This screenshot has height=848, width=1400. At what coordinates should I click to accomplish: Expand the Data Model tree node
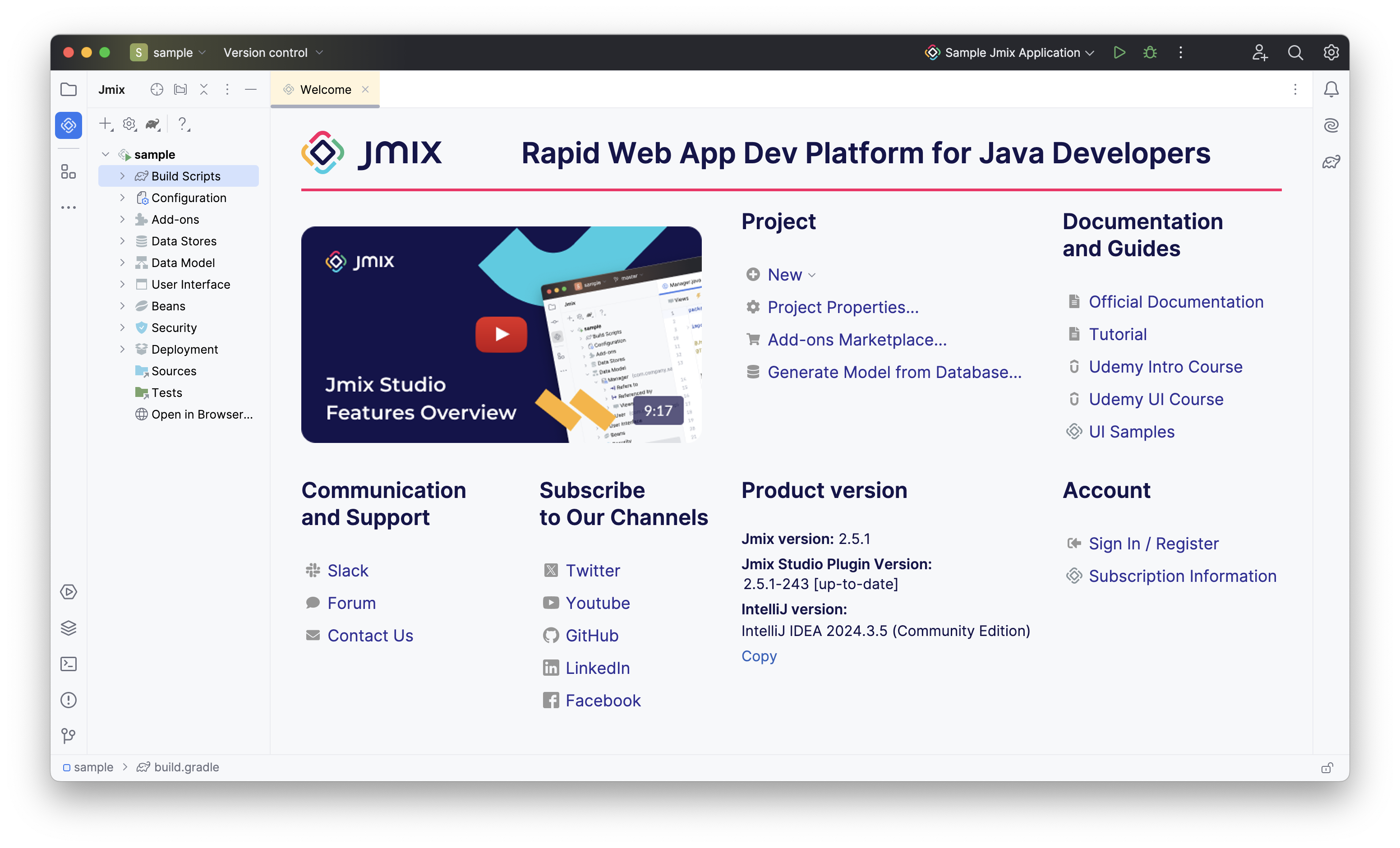click(122, 263)
